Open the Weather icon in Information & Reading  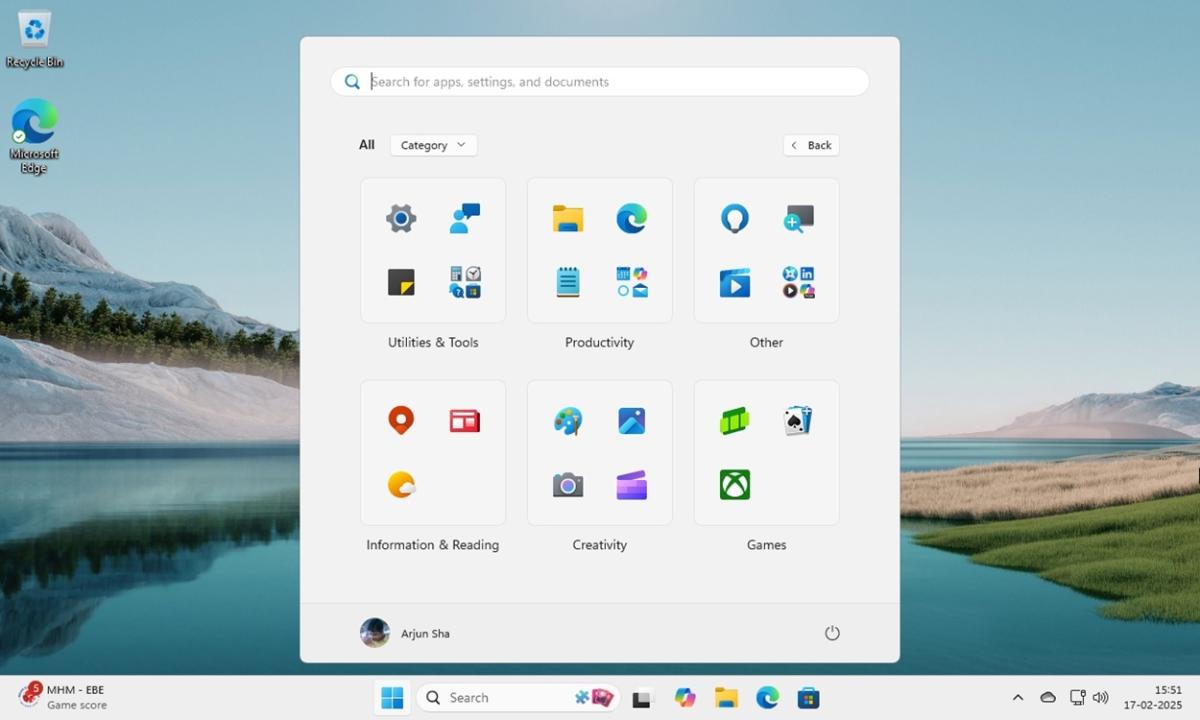tap(400, 485)
